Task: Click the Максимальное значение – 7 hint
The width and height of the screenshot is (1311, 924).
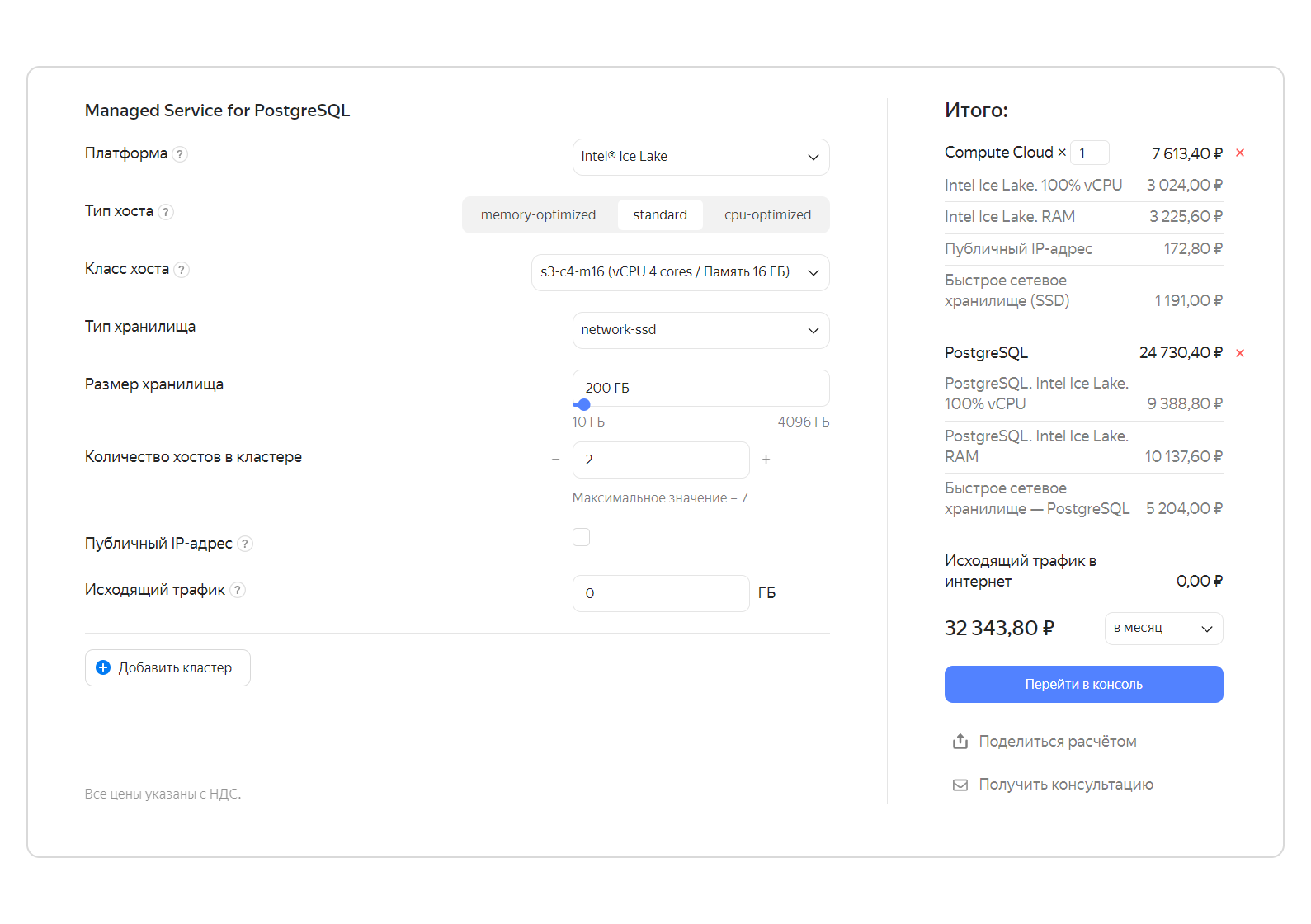Action: tap(660, 498)
